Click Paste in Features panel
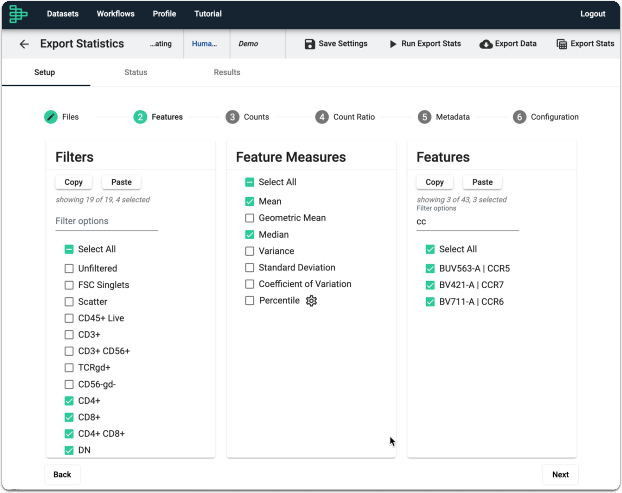The image size is (622, 493). coord(482,182)
